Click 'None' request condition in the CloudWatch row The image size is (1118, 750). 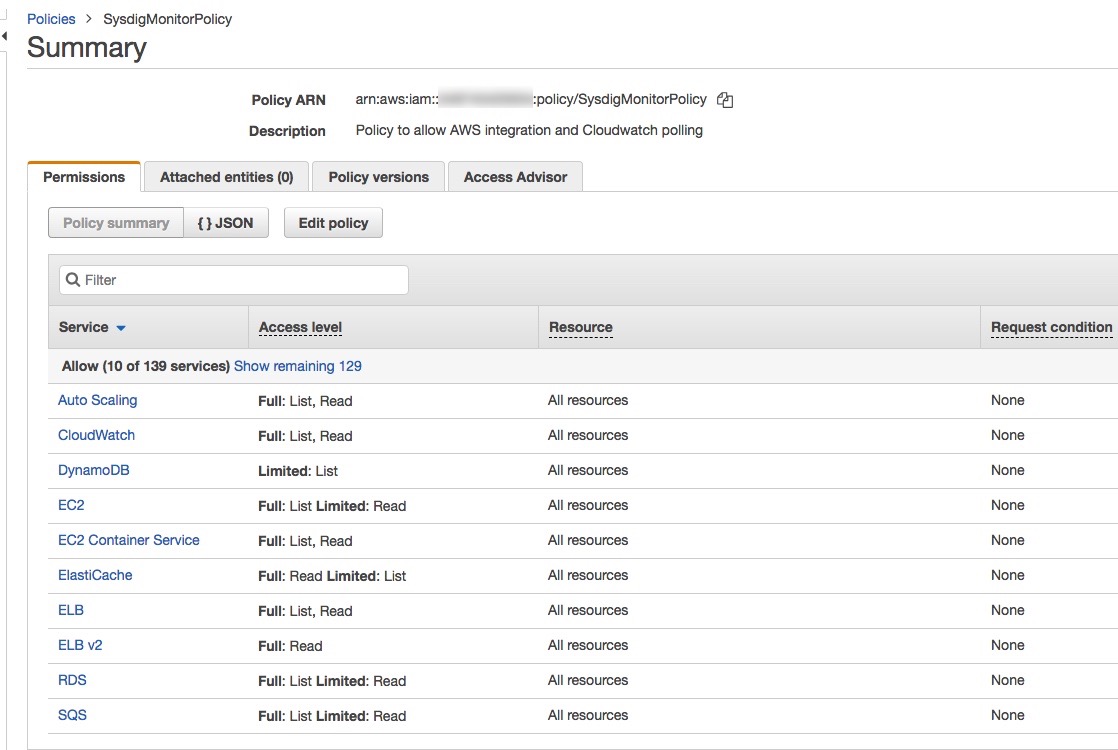click(x=1007, y=435)
